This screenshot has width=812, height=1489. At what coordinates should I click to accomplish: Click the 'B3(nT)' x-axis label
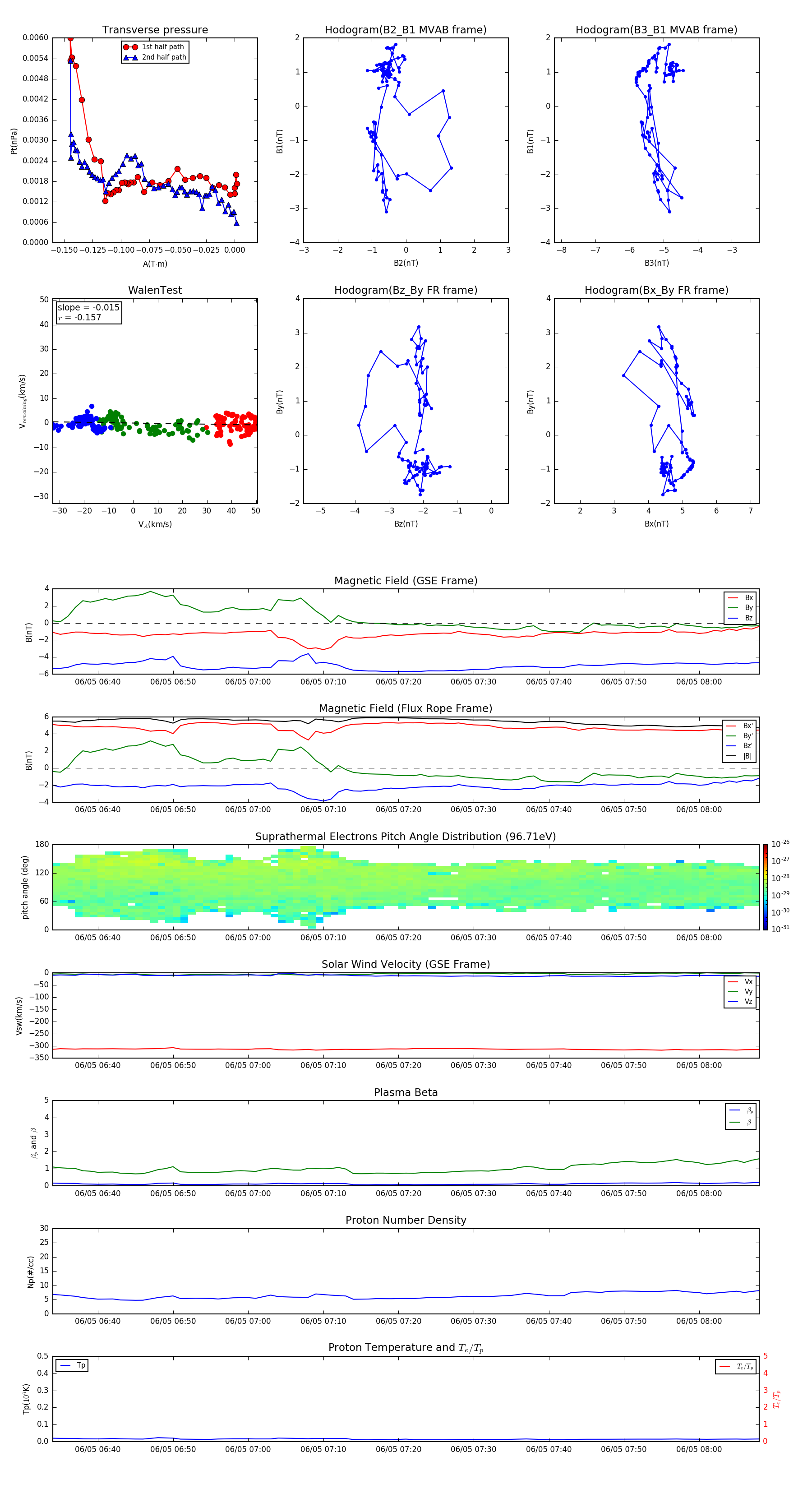click(x=656, y=263)
